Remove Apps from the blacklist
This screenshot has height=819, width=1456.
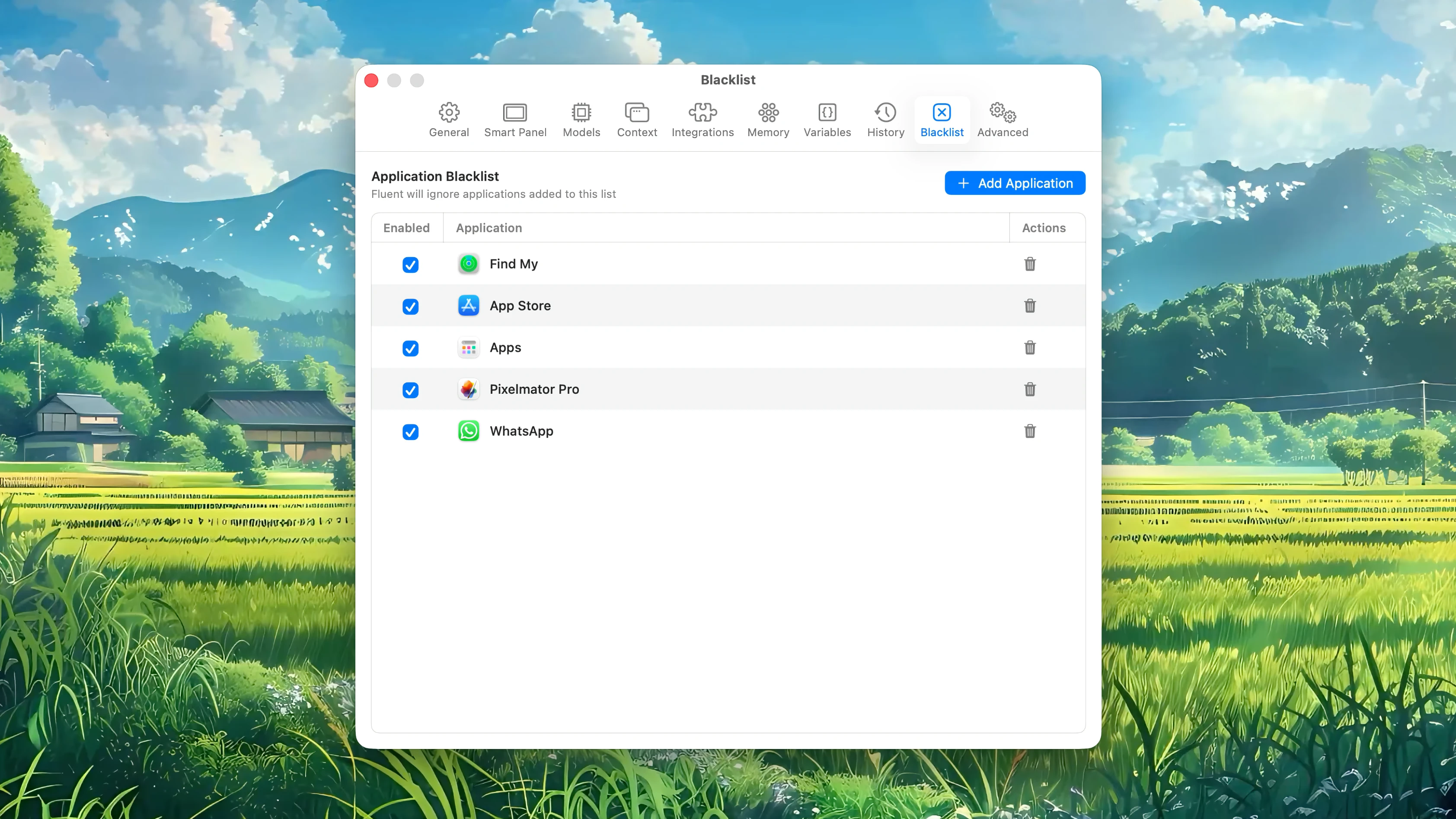tap(1030, 347)
